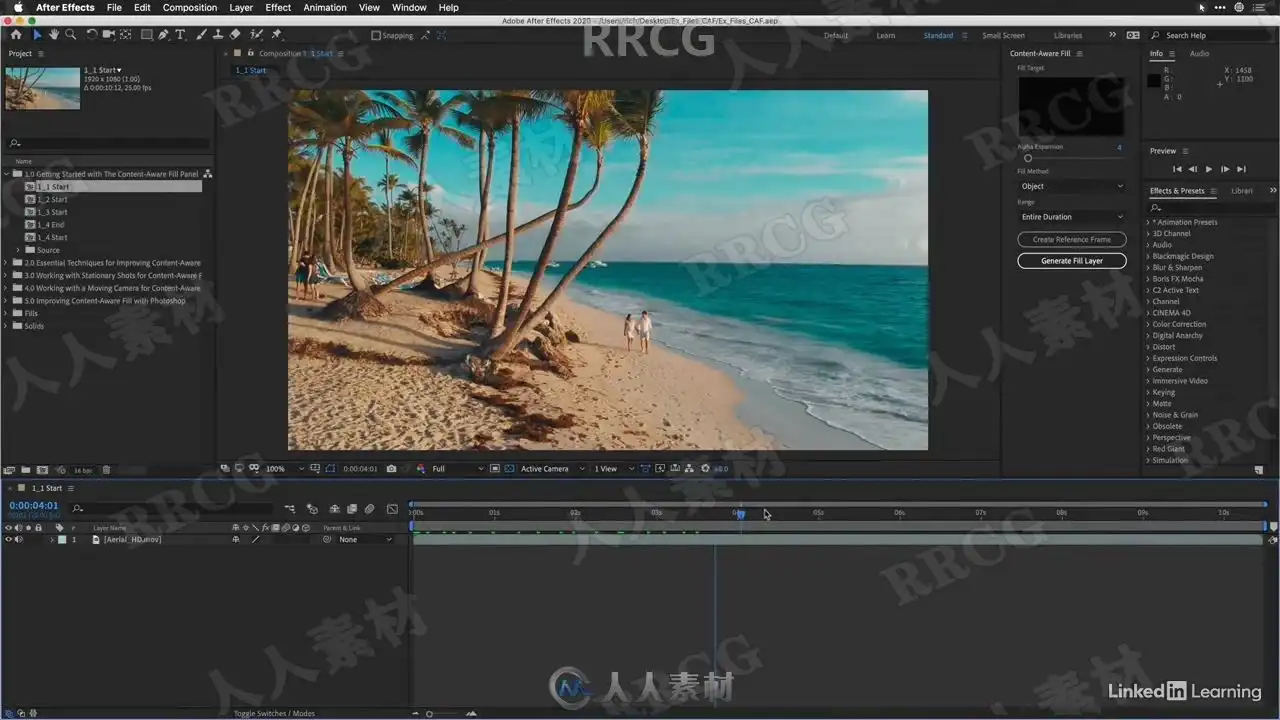Activate the Eraser tool
1280x720 pixels.
(x=235, y=35)
